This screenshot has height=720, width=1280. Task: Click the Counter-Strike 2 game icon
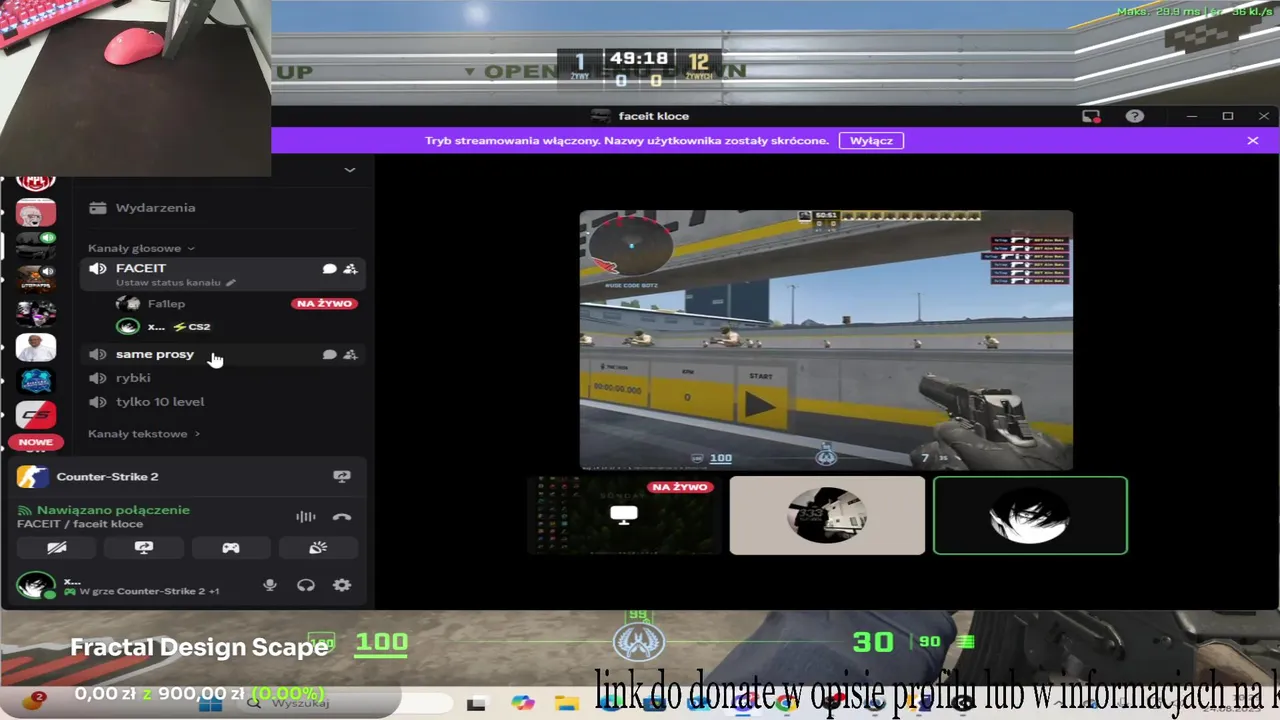[33, 477]
